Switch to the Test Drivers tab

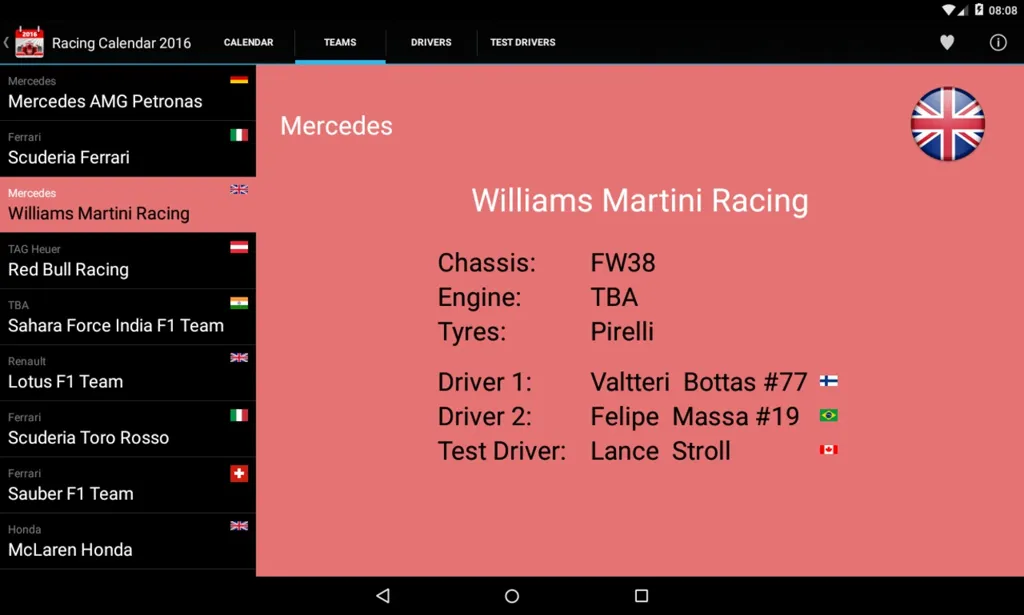523,42
